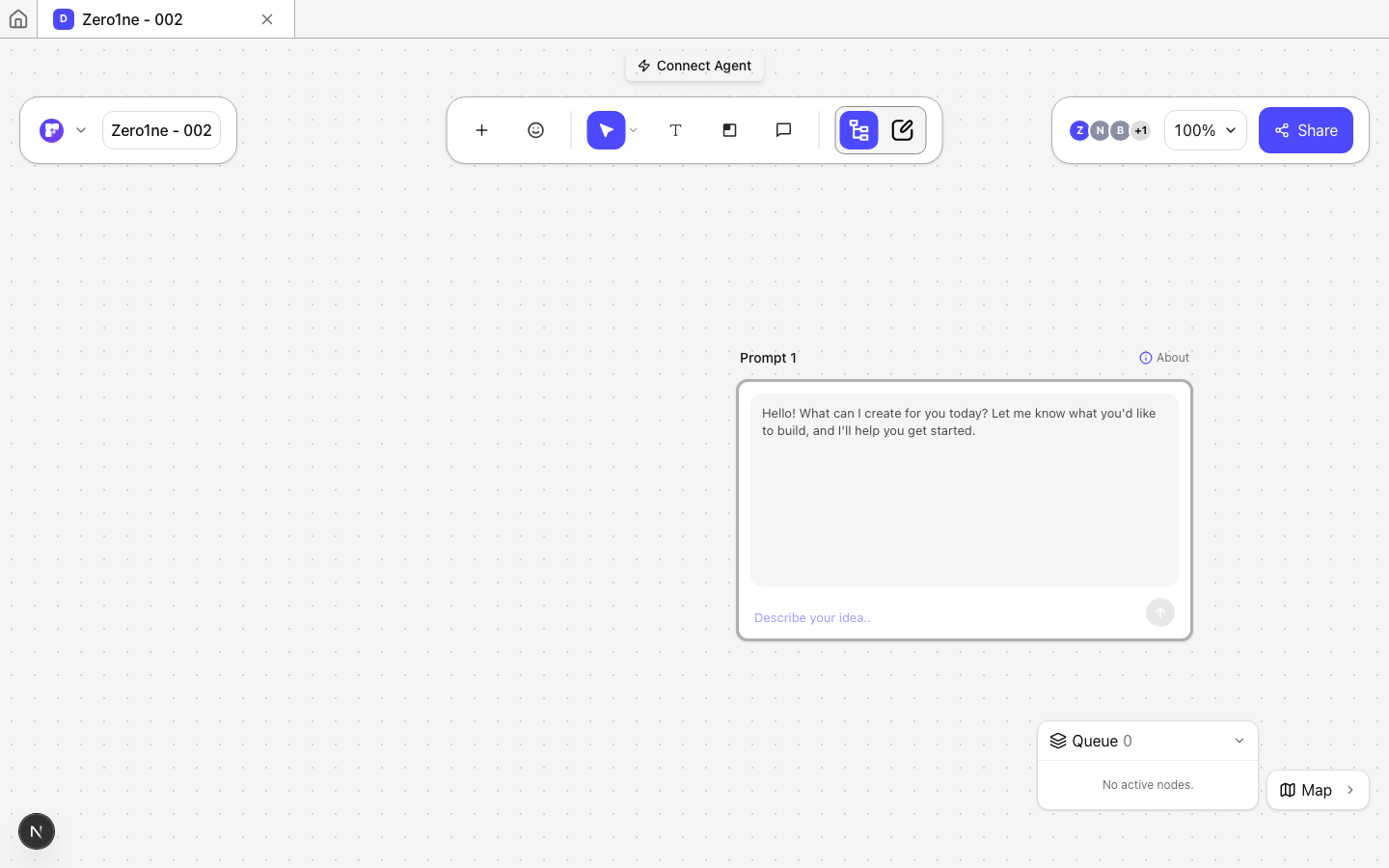Click avatar B in collaborators list
The image size is (1389, 868).
click(1120, 130)
